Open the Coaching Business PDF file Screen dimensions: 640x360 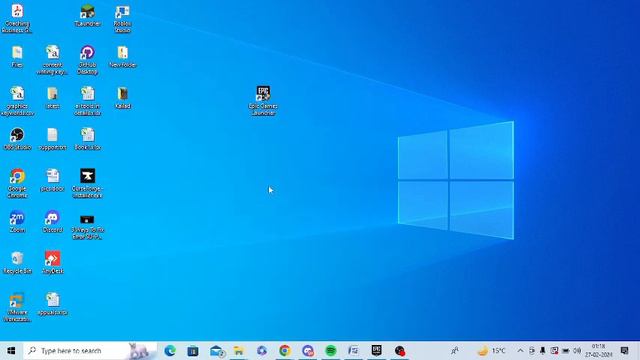pos(17,19)
